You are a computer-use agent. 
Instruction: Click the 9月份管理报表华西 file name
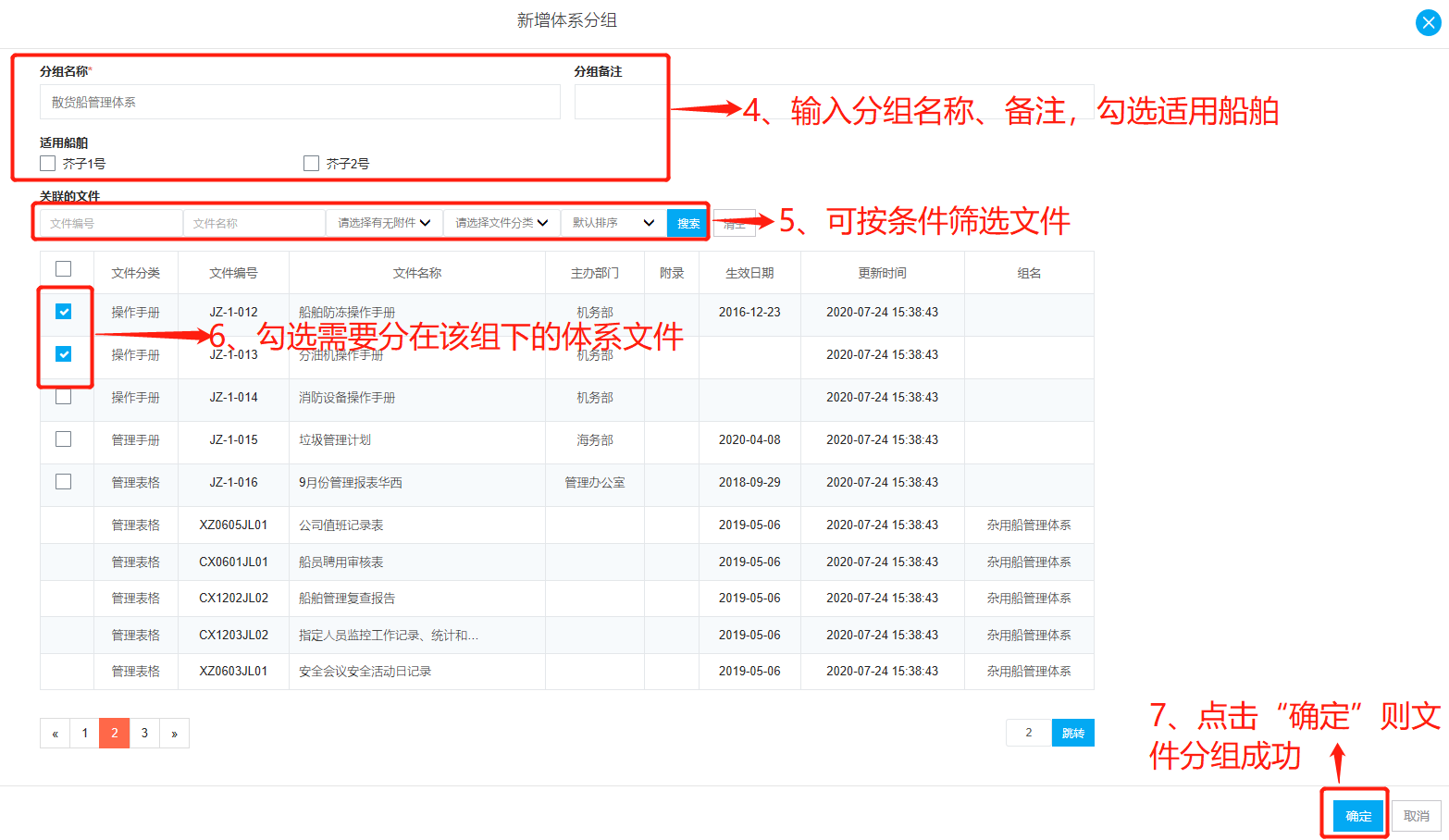pos(351,483)
